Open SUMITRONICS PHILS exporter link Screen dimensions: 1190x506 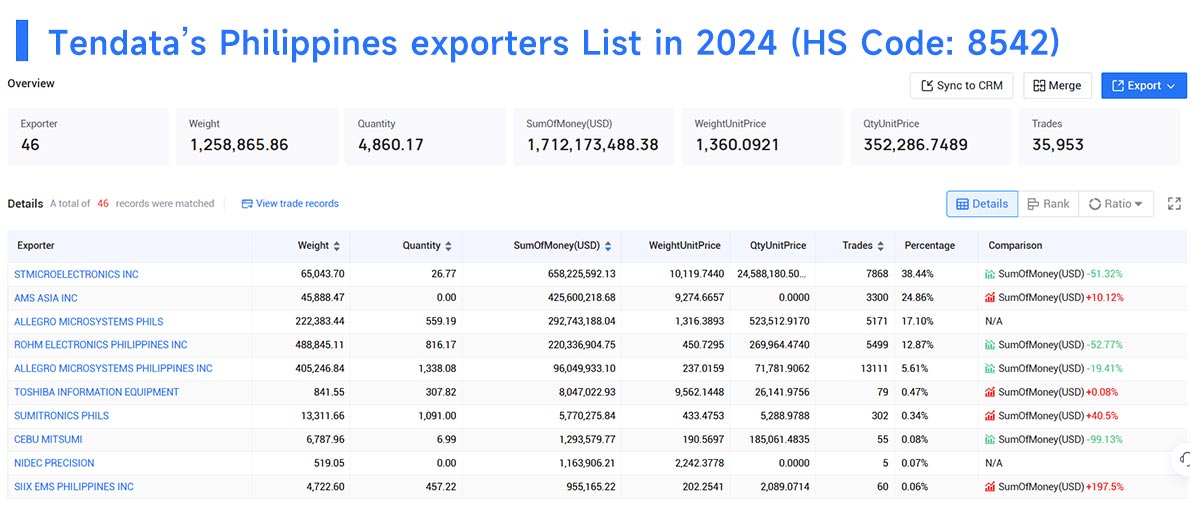pyautogui.click(x=61, y=415)
